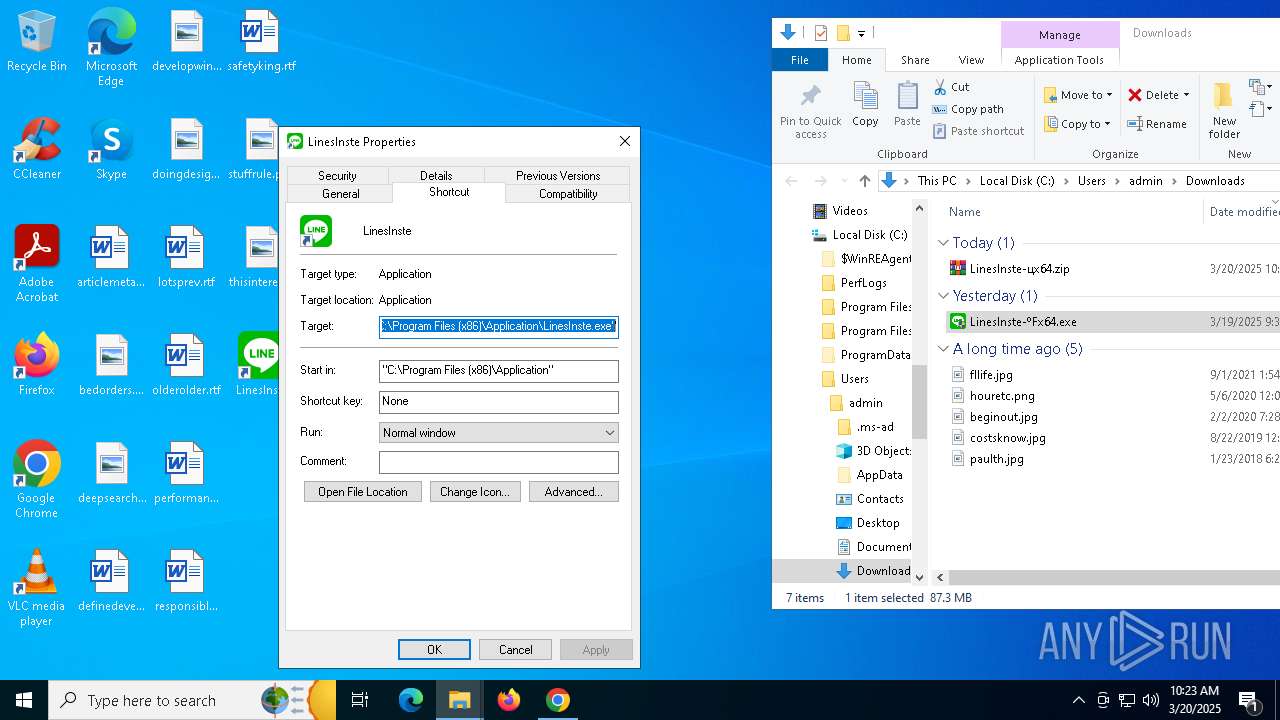Collapse the Today group in Downloads
This screenshot has width=1280, height=720.
[943, 243]
